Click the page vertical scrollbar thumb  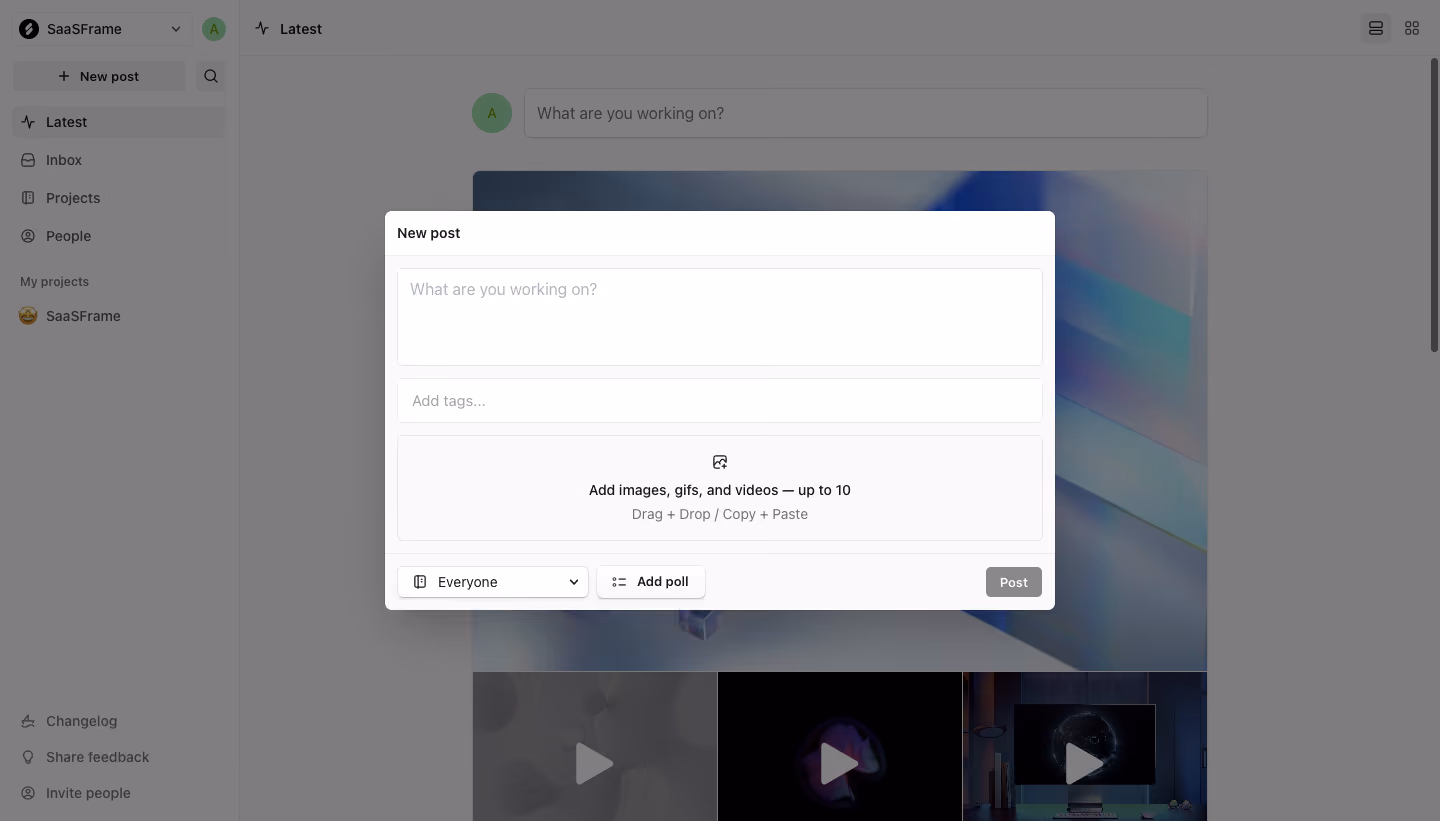1434,205
